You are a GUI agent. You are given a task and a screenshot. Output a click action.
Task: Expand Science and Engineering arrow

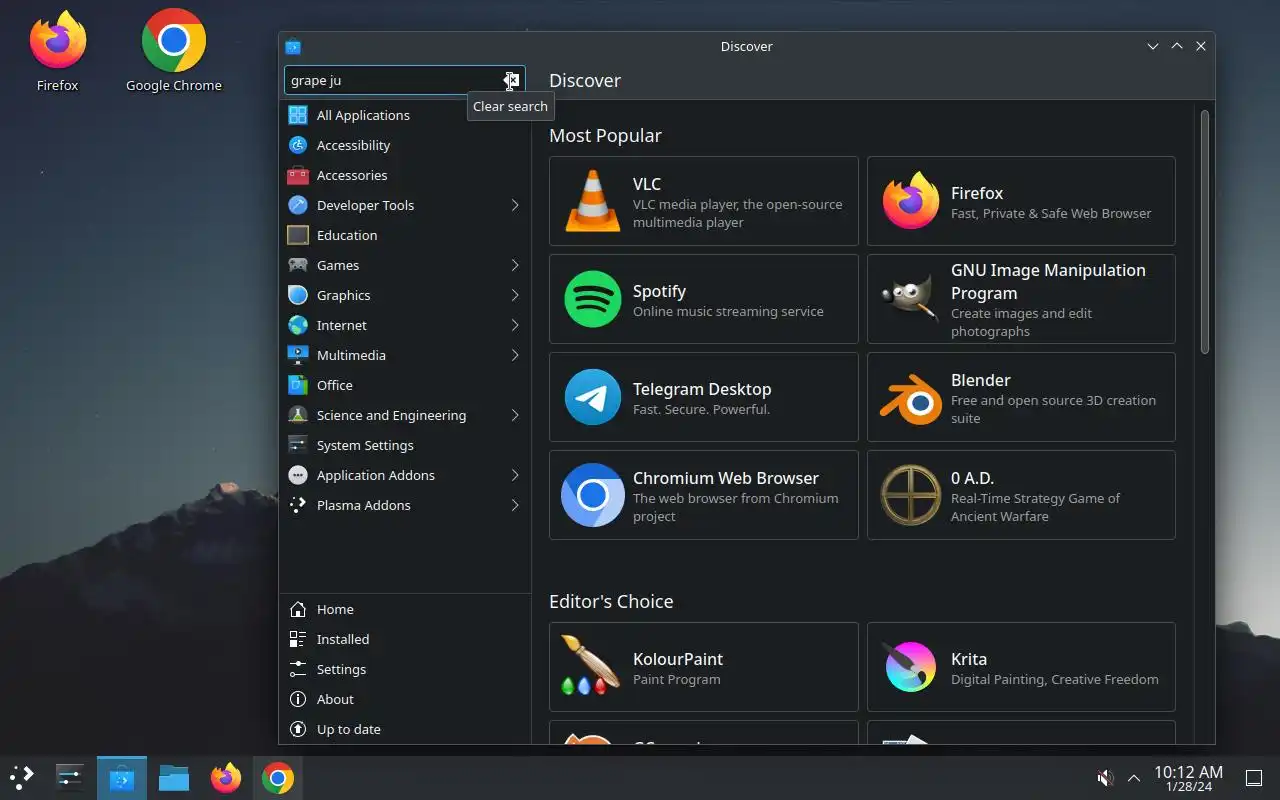coord(515,415)
